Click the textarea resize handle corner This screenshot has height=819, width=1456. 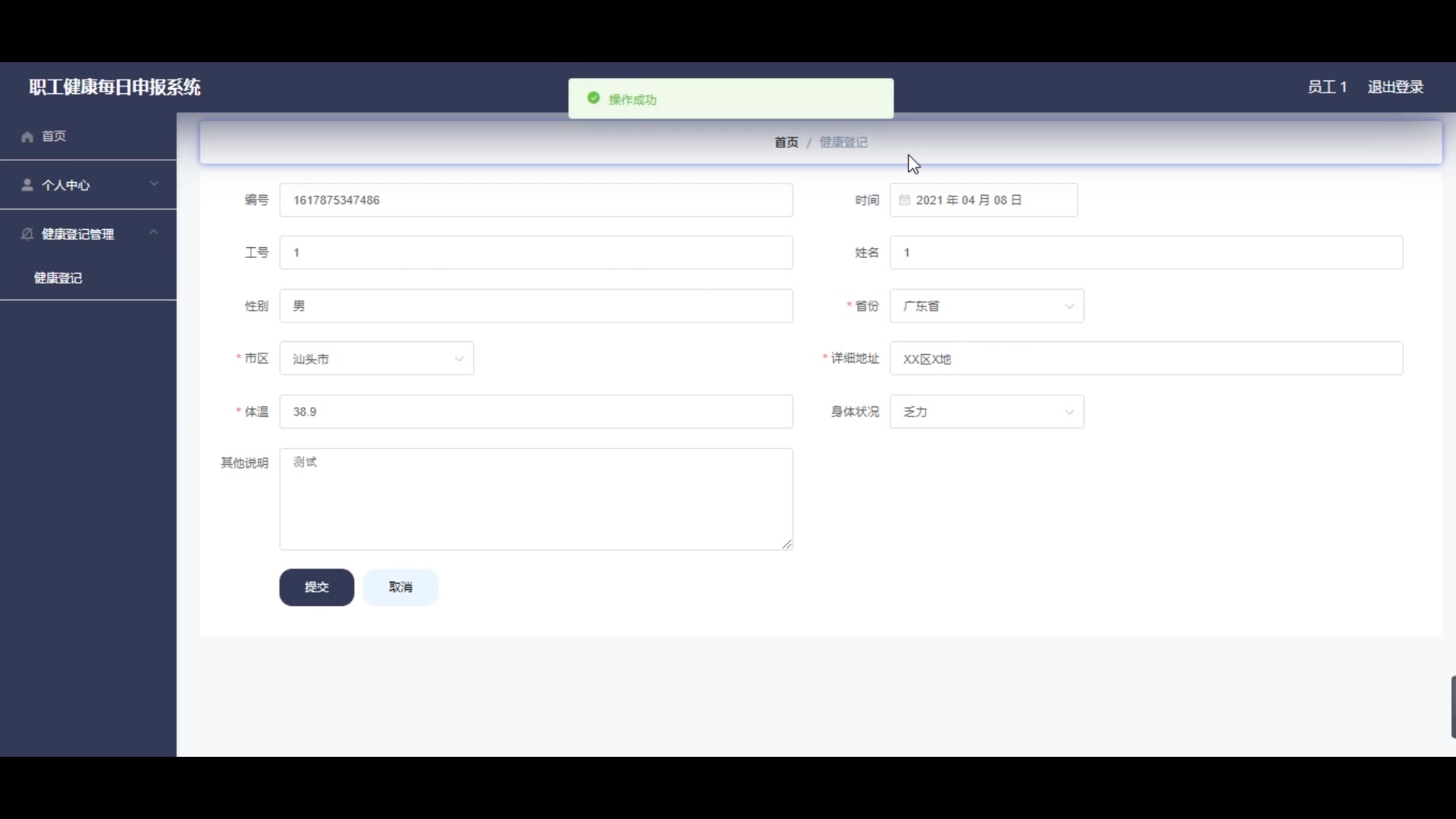click(787, 544)
